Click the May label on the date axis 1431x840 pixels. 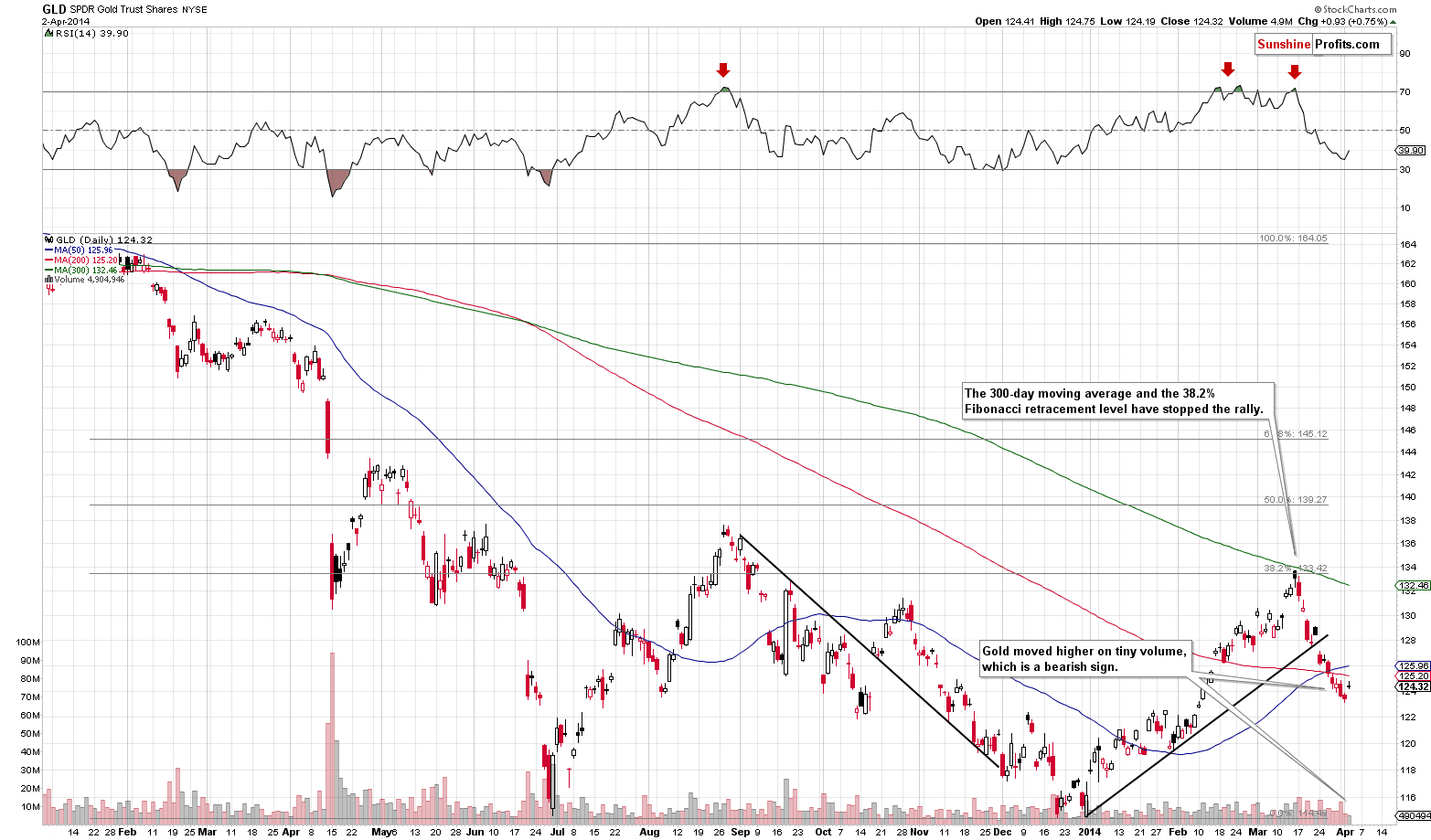[381, 833]
